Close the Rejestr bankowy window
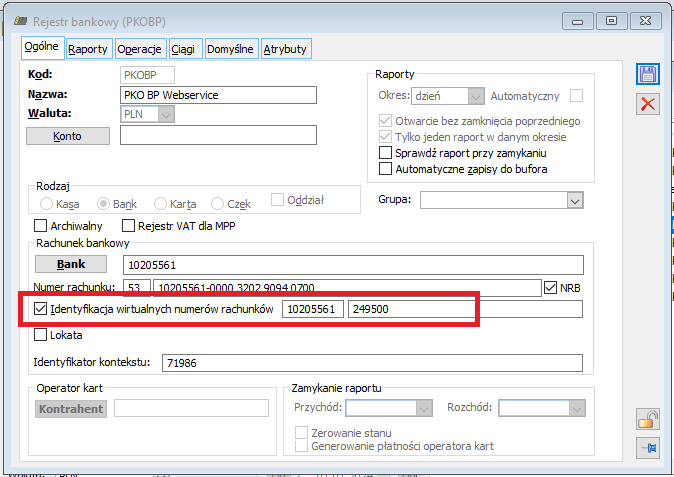674x477 pixels. tap(645, 21)
